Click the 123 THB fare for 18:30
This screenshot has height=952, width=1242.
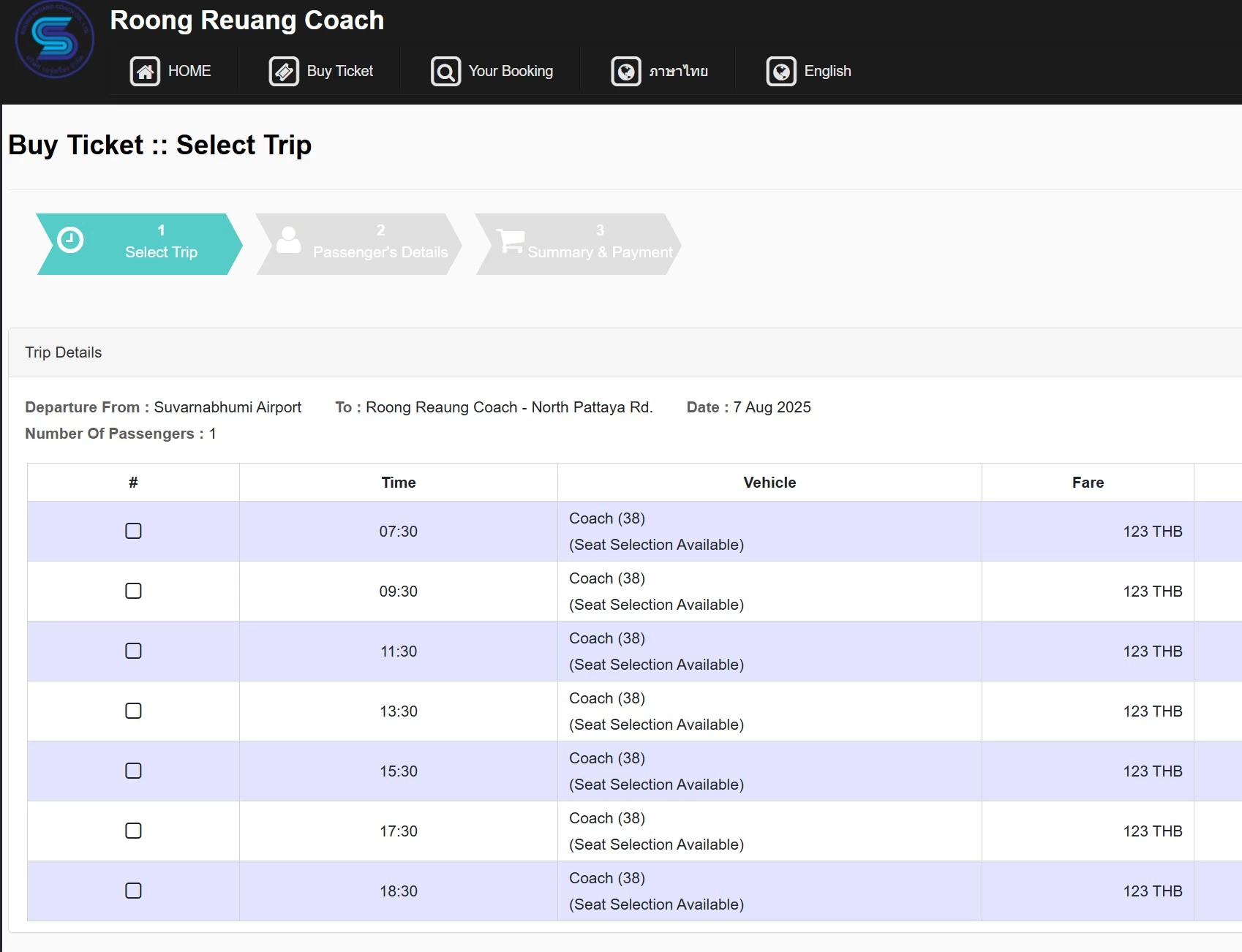coord(1153,891)
